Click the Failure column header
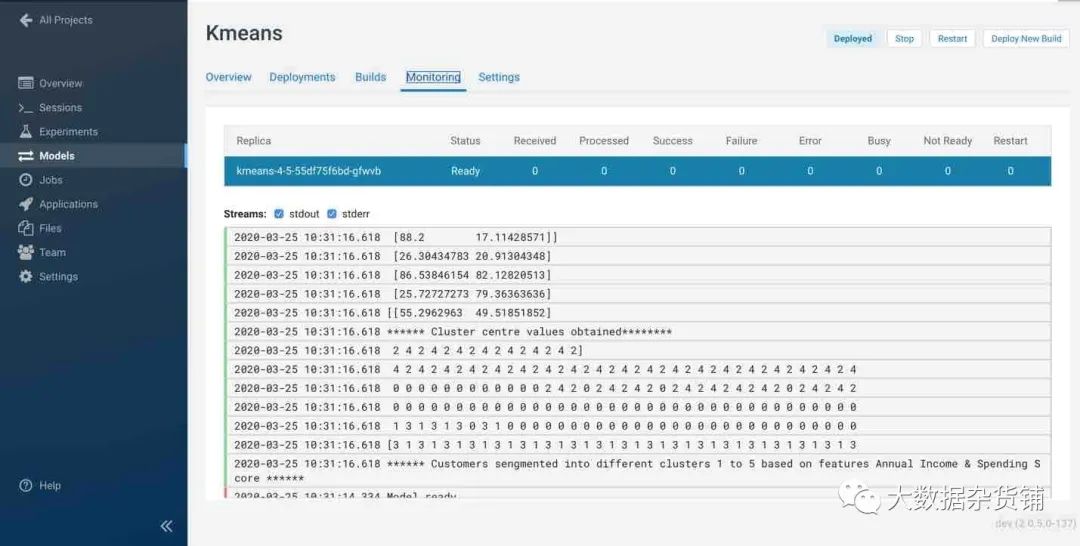The height and width of the screenshot is (546, 1080). click(x=741, y=140)
